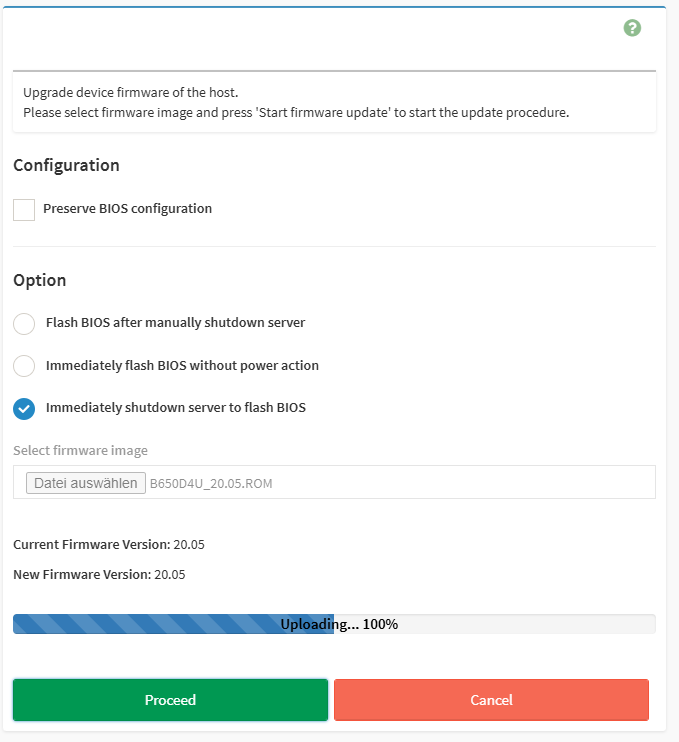Click the 'Uploading... 100%' status text
This screenshot has height=742, width=679.
[339, 624]
